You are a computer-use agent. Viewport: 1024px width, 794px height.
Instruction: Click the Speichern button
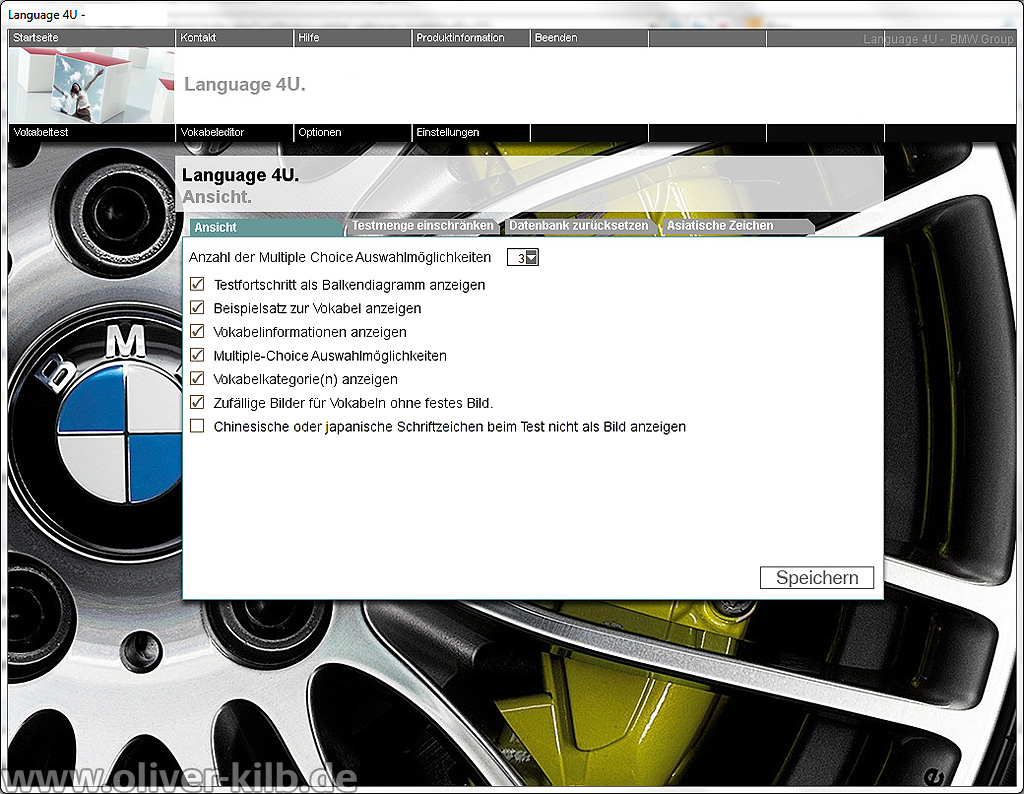coord(817,577)
